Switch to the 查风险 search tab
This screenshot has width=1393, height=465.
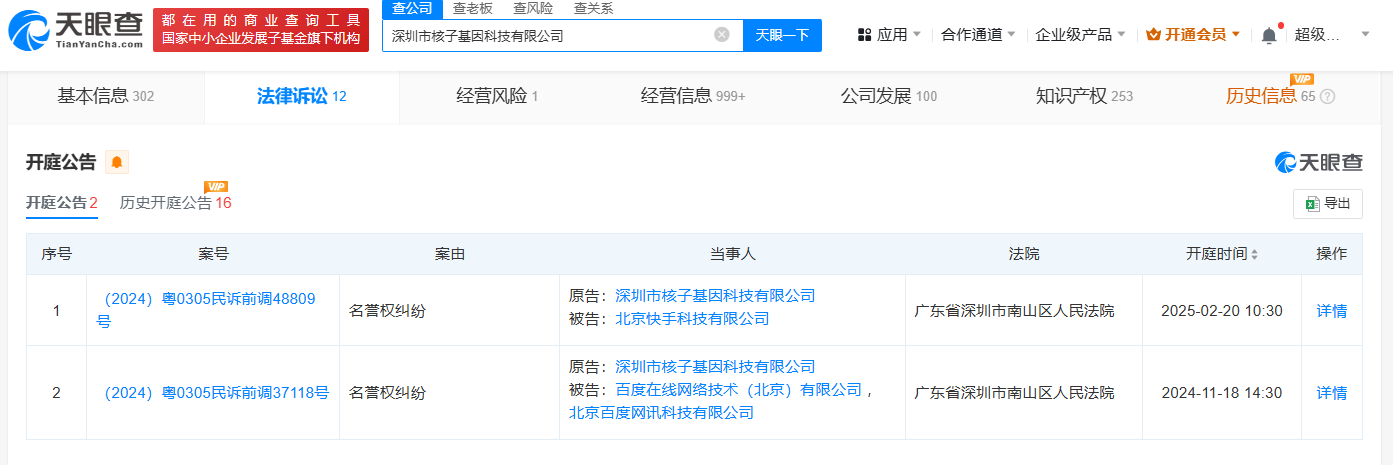(x=533, y=8)
